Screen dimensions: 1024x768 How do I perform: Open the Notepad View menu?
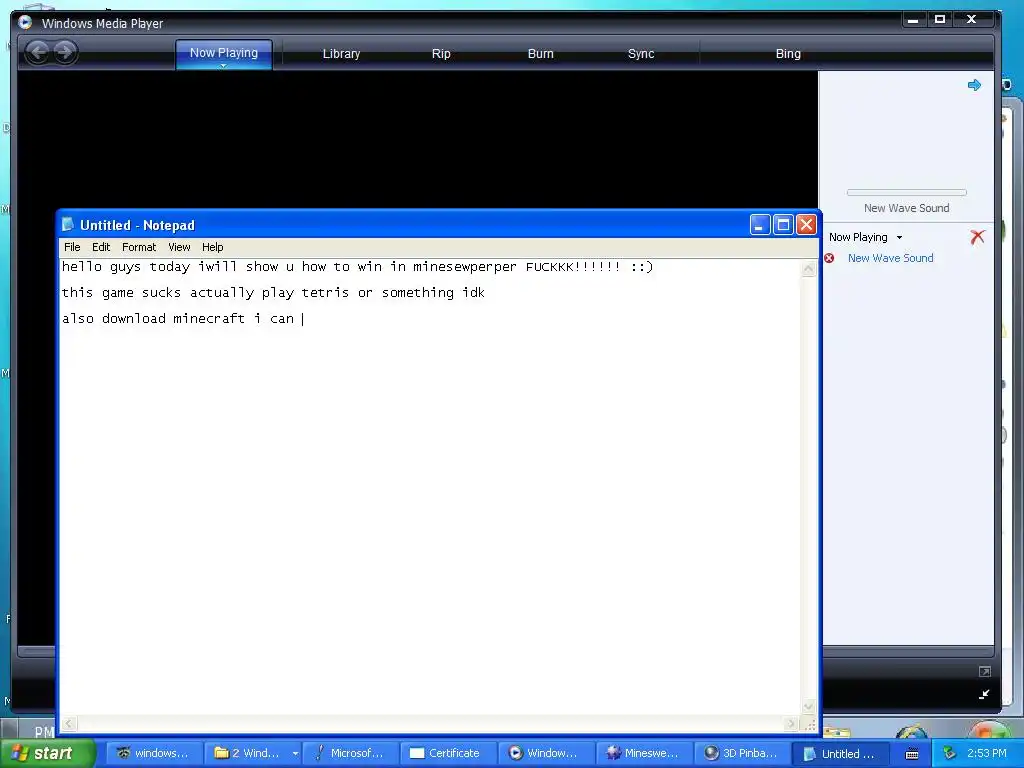(179, 247)
